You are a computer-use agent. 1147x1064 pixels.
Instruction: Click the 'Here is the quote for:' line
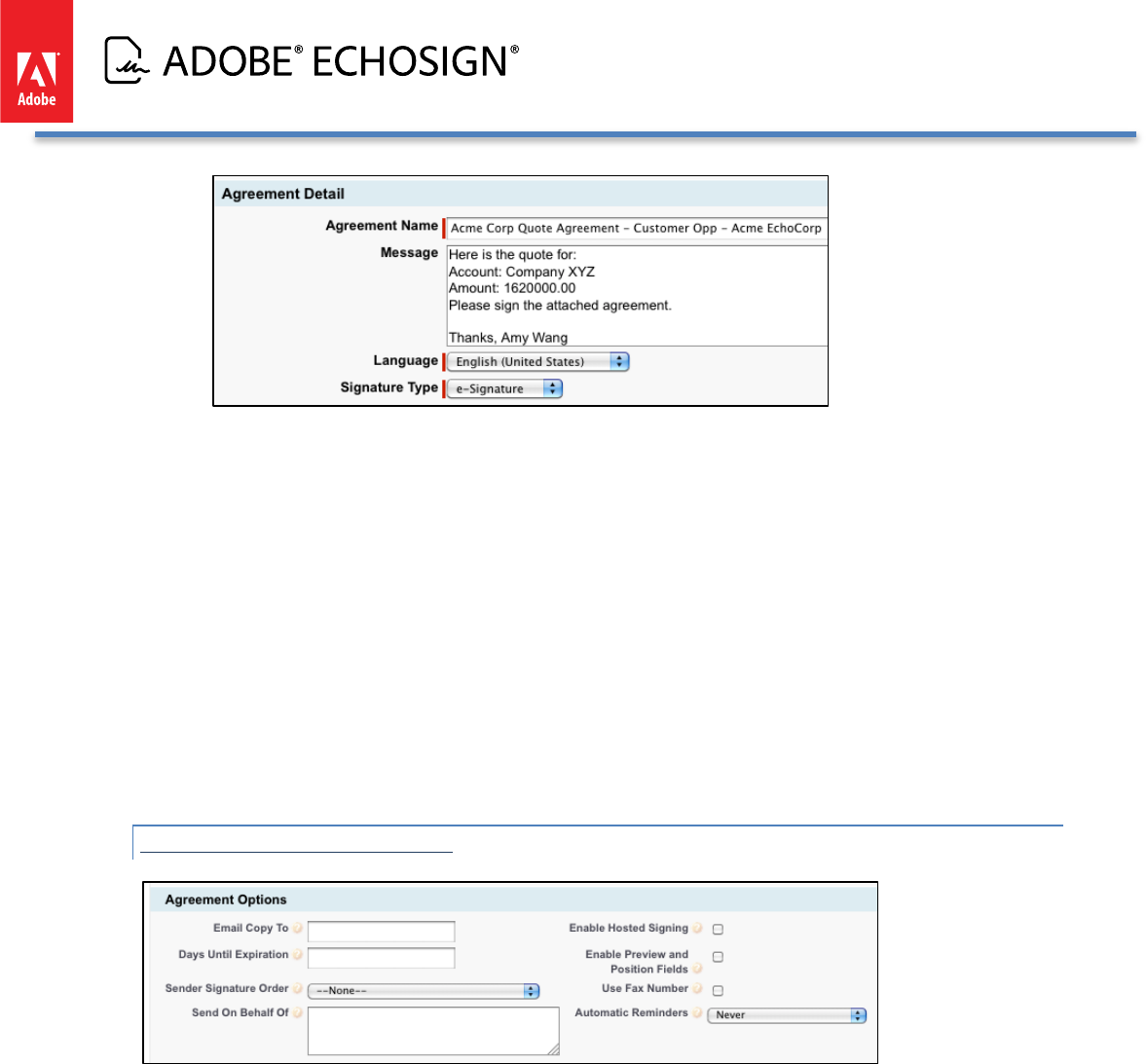click(512, 254)
